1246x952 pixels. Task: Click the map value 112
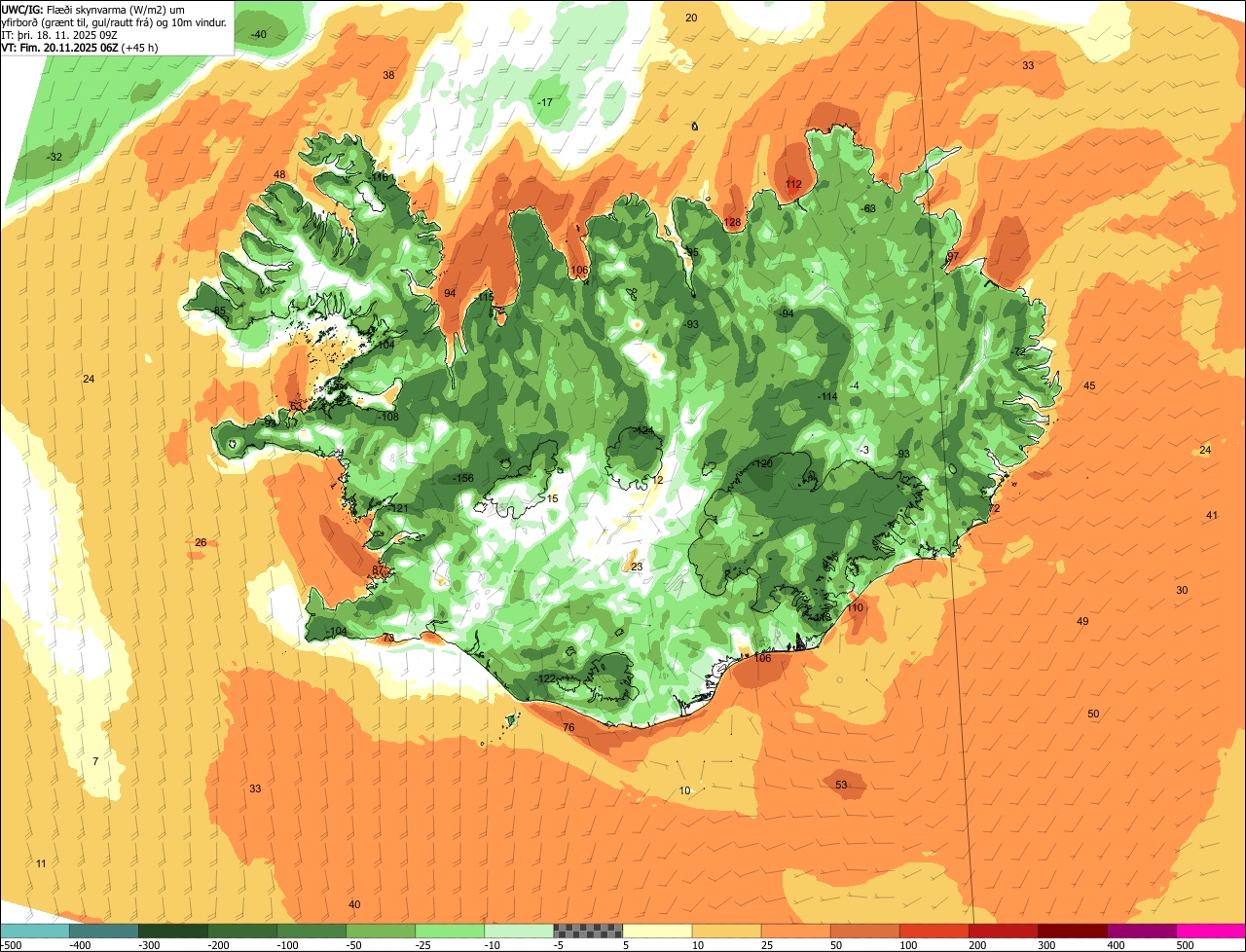pos(793,184)
